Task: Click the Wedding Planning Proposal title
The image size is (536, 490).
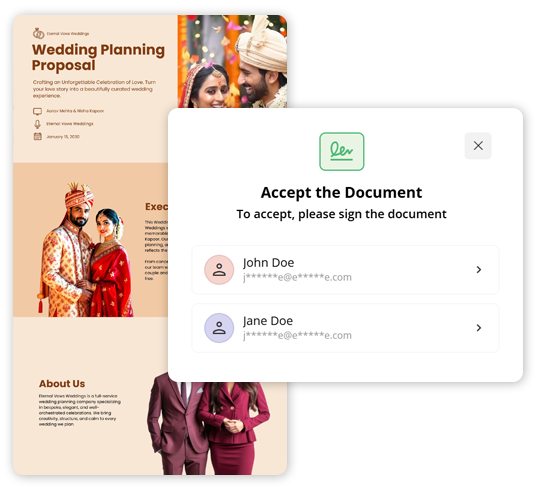Action: (x=98, y=57)
